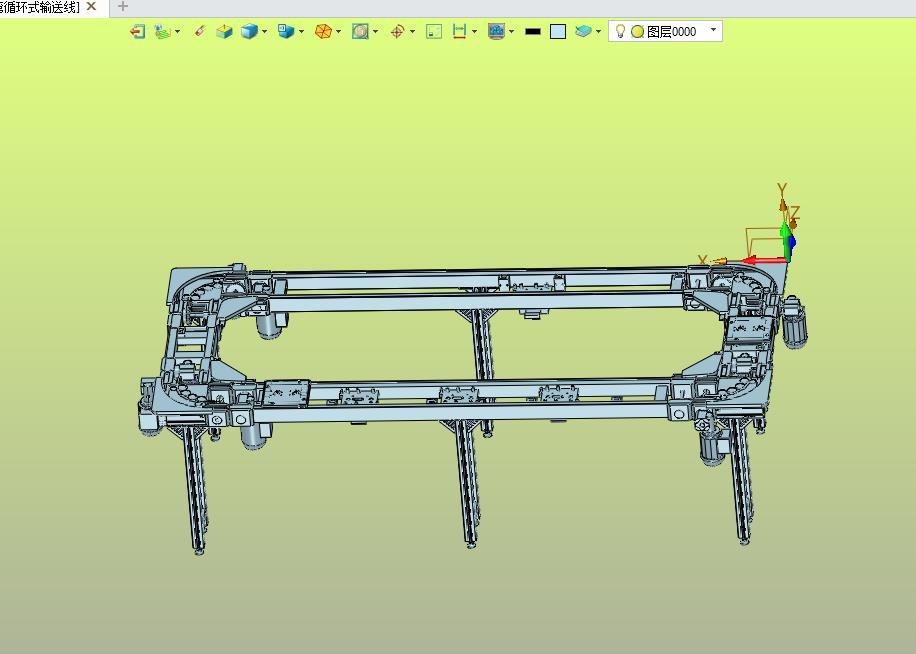Expand the crosshair target dropdown arrow
This screenshot has height=654, width=916.
(x=412, y=32)
